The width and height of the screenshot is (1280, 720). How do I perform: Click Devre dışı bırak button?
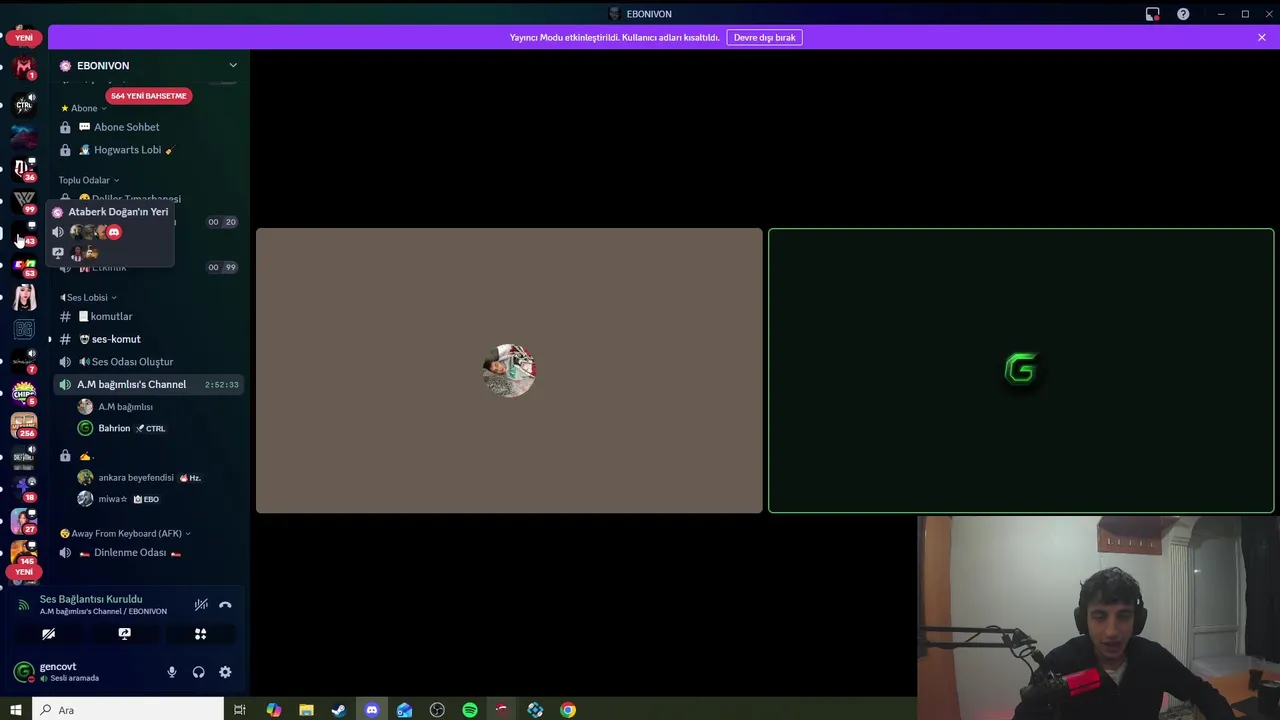(x=764, y=38)
